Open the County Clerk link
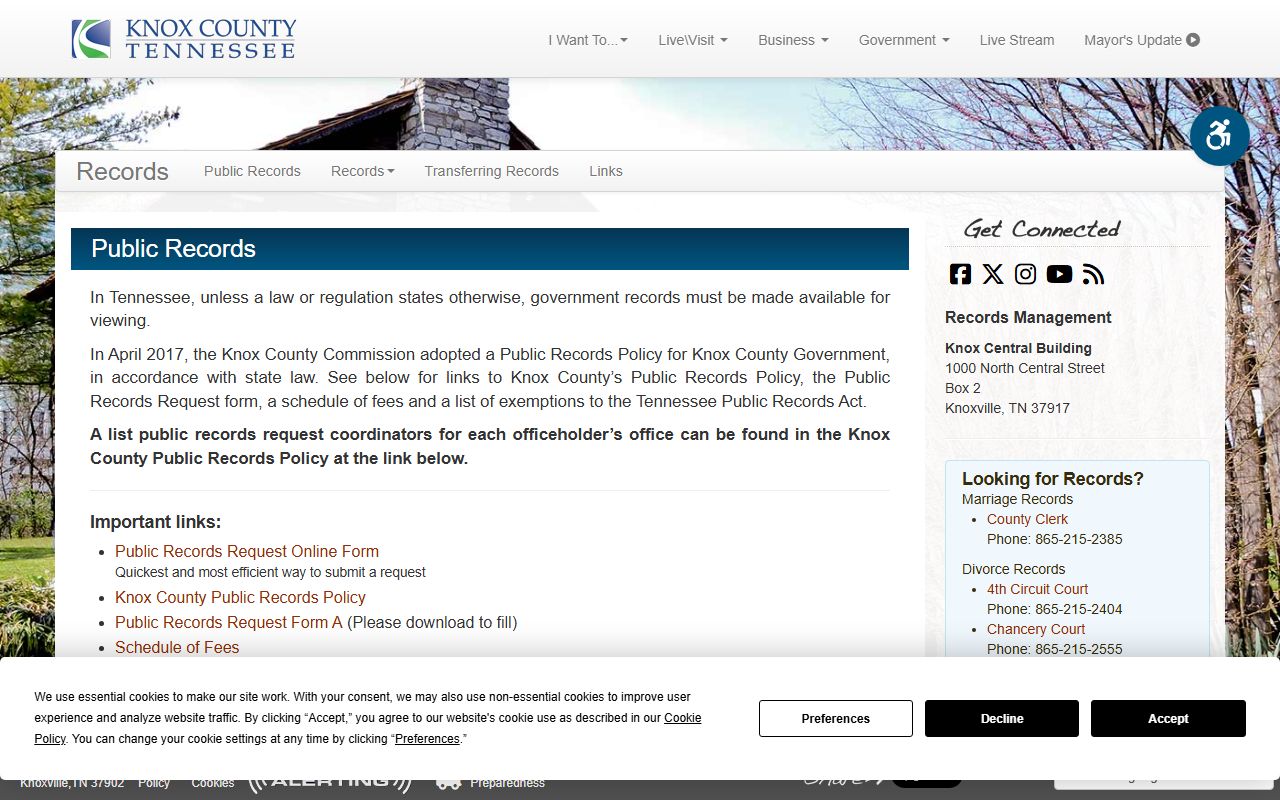Viewport: 1280px width, 800px height. 1027,519
